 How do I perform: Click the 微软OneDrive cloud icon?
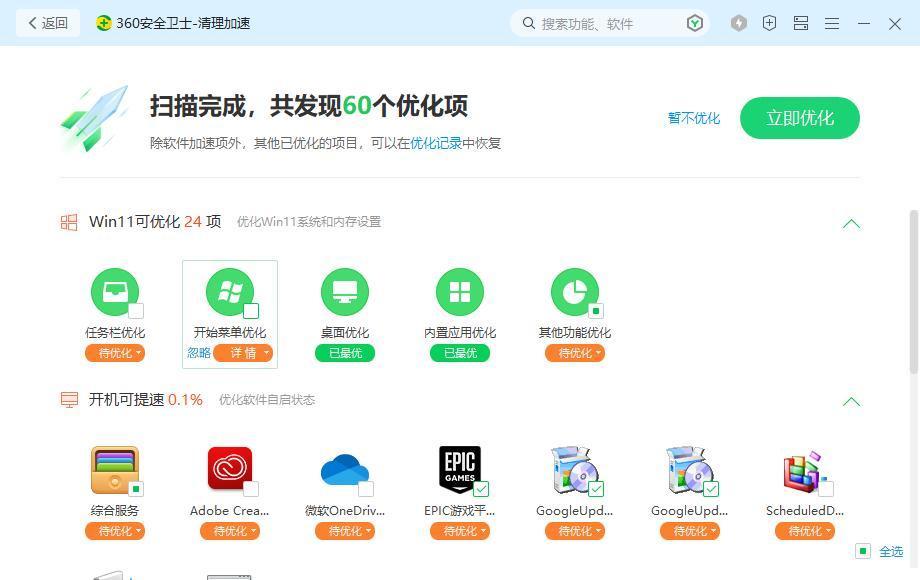[345, 470]
